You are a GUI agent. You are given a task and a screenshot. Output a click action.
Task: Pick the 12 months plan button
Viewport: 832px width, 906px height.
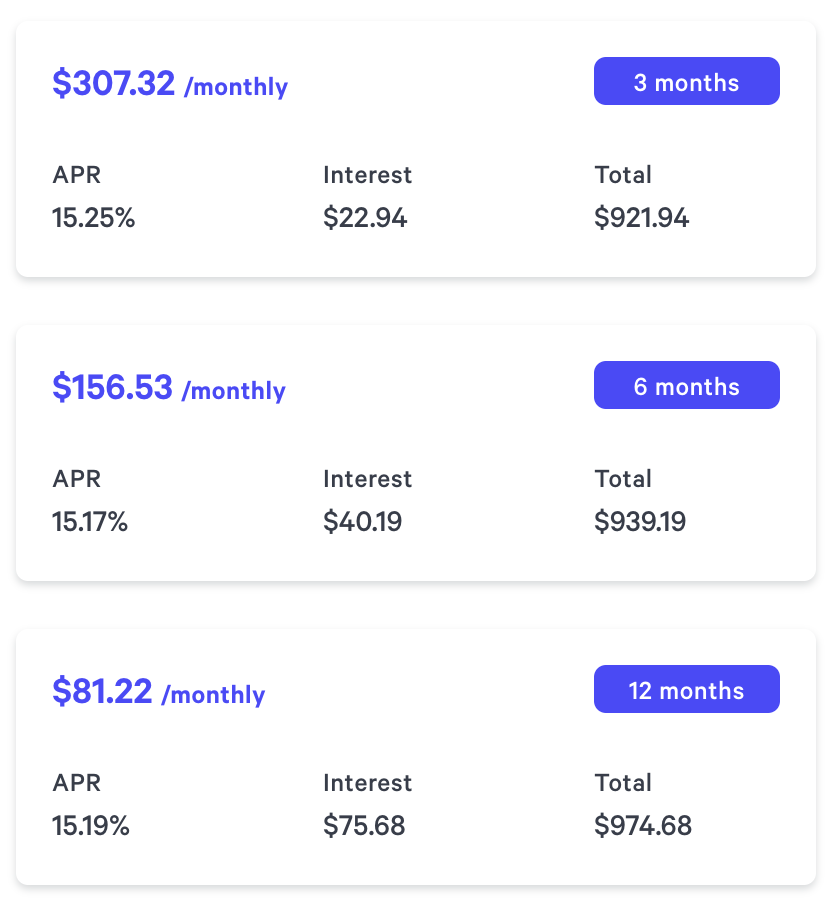pyautogui.click(x=686, y=690)
